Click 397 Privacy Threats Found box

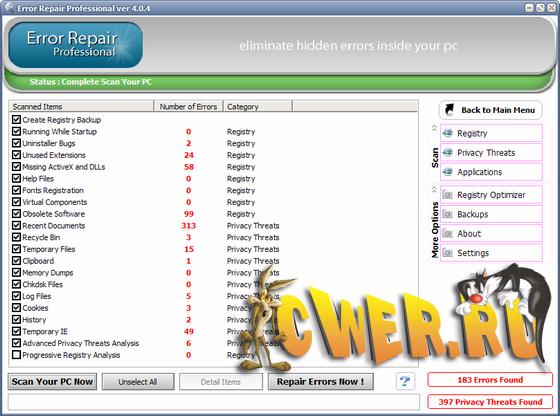(490, 402)
